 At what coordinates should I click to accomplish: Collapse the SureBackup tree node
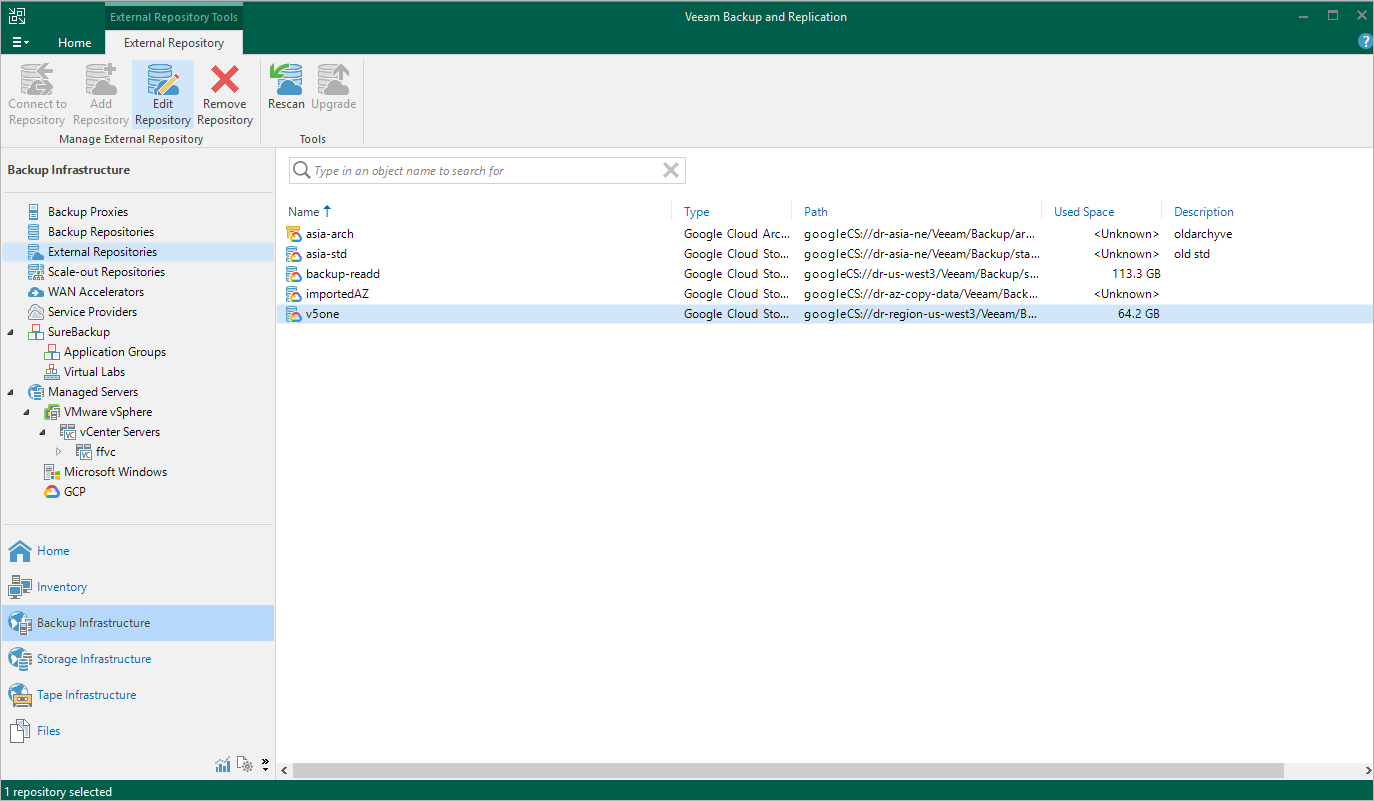point(11,332)
